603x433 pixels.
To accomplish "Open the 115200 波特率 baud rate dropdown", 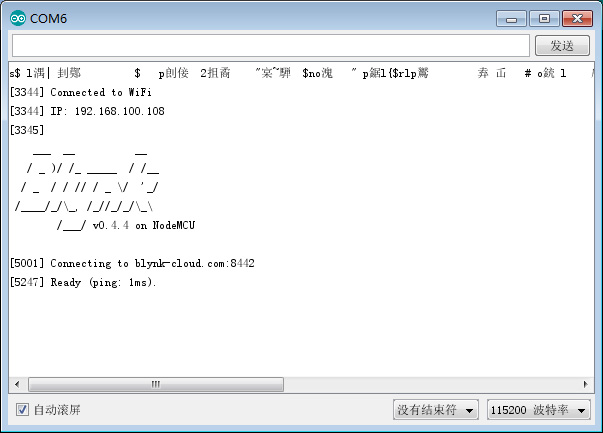I will pos(538,410).
